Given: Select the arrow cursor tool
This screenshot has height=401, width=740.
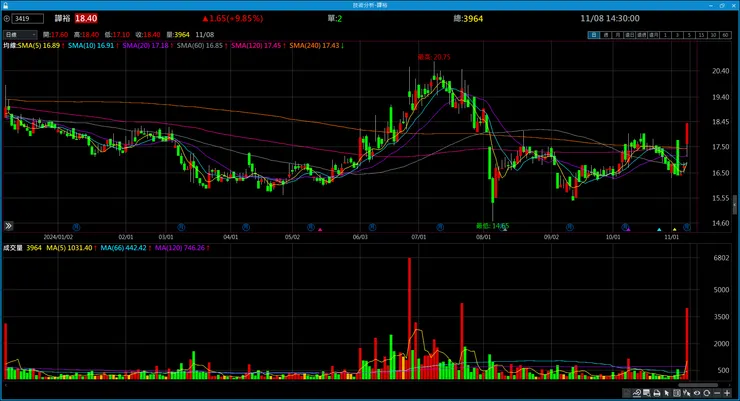Looking at the screenshot, I should 667,393.
